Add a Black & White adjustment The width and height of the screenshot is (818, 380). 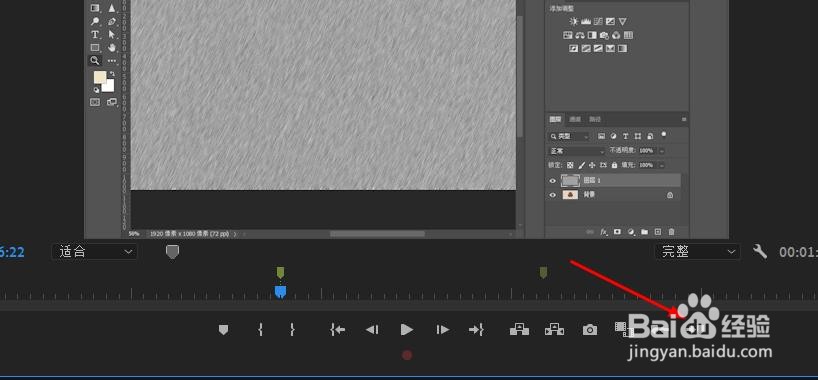592,35
